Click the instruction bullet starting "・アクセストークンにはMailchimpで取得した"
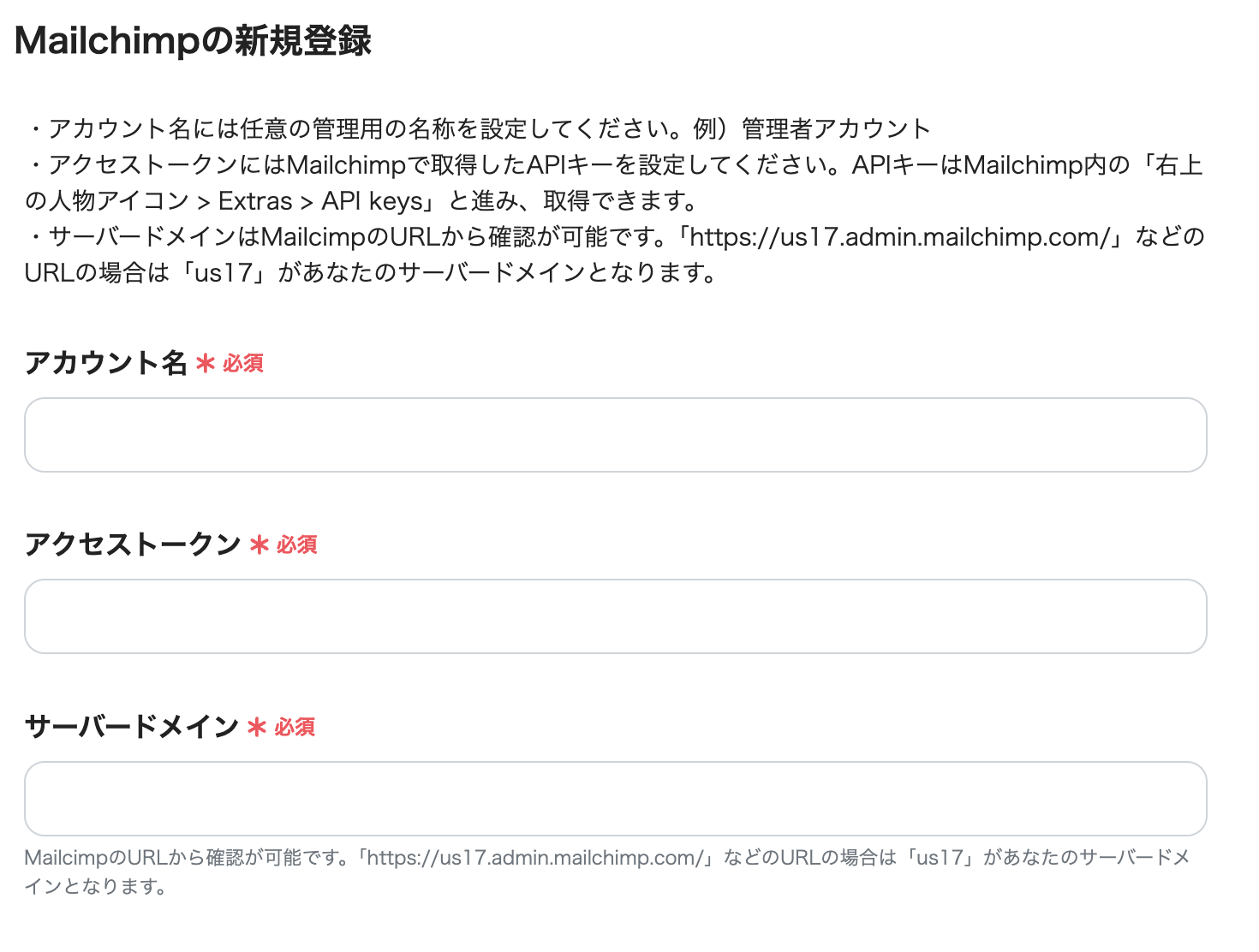 point(614,182)
